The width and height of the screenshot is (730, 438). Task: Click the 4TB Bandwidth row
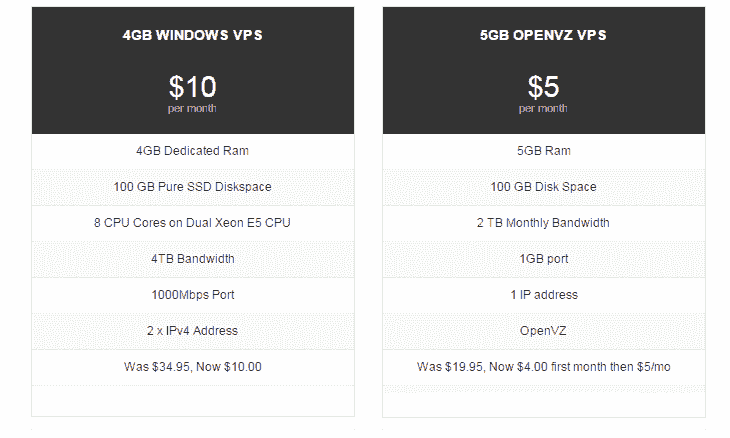(193, 259)
